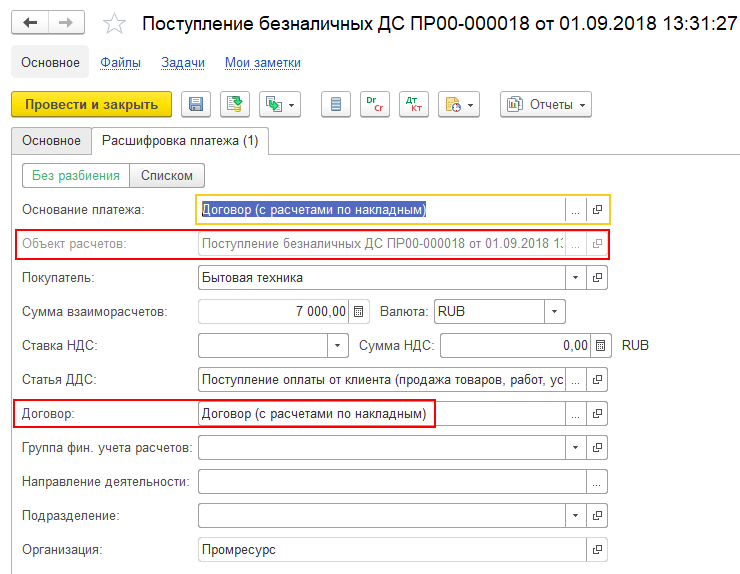Go forward with the right arrow button

66,23
